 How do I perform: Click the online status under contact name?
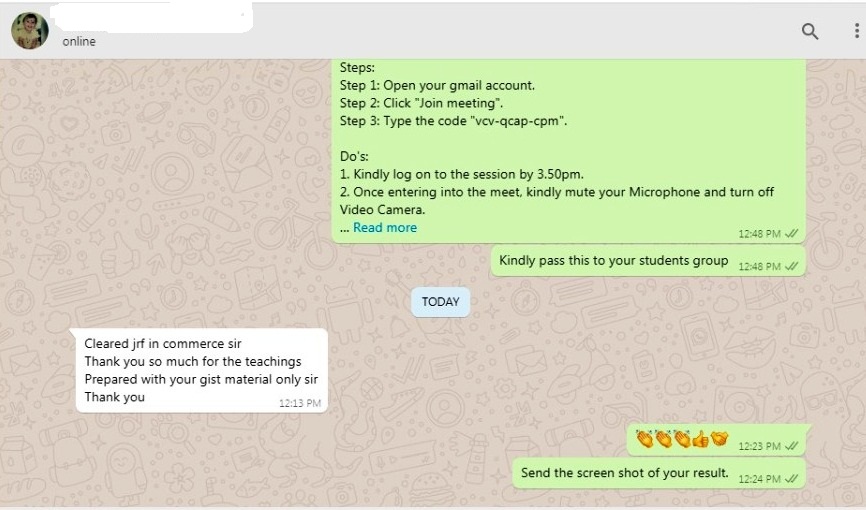click(78, 41)
